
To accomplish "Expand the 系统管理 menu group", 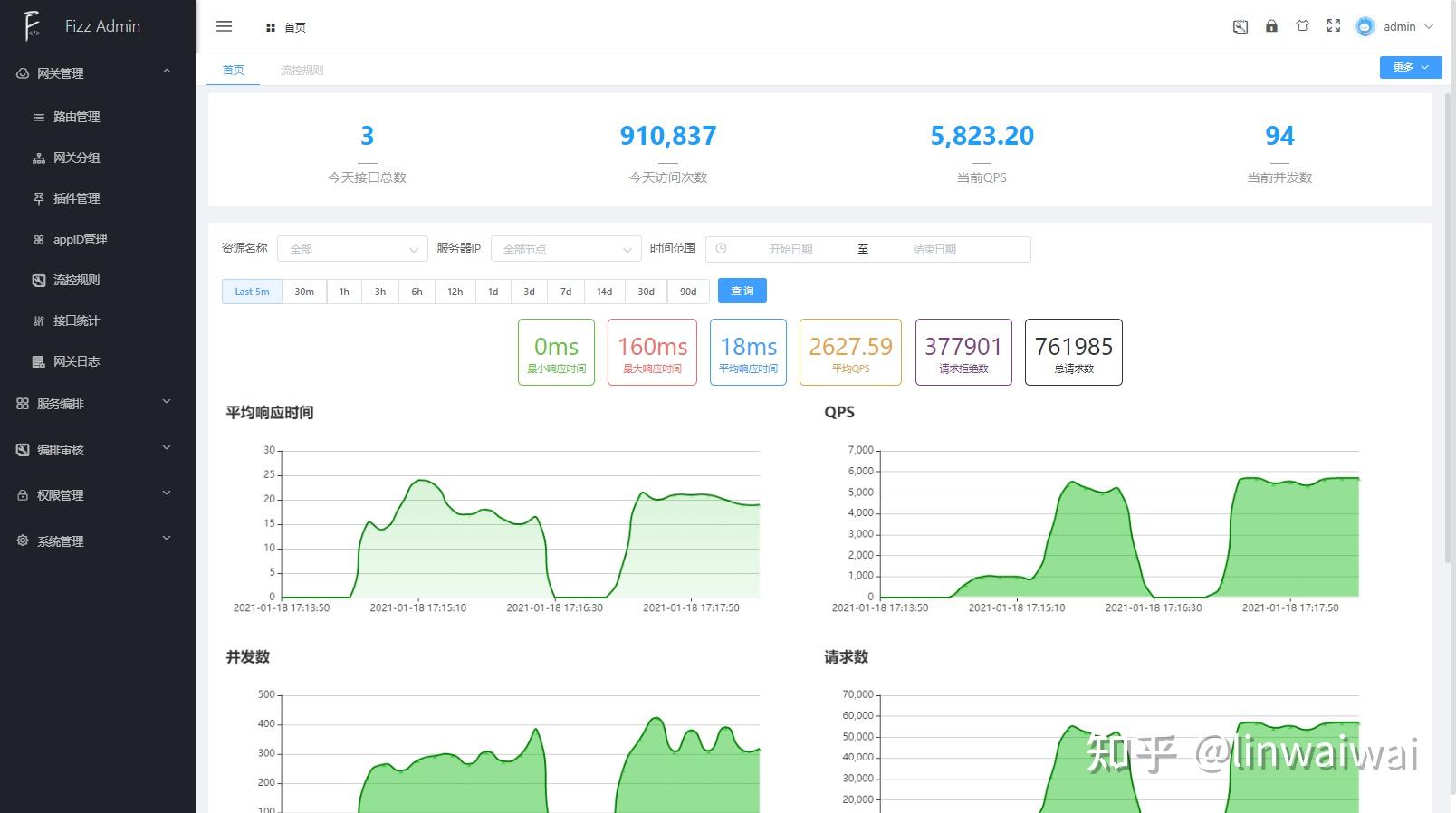I will click(x=98, y=541).
